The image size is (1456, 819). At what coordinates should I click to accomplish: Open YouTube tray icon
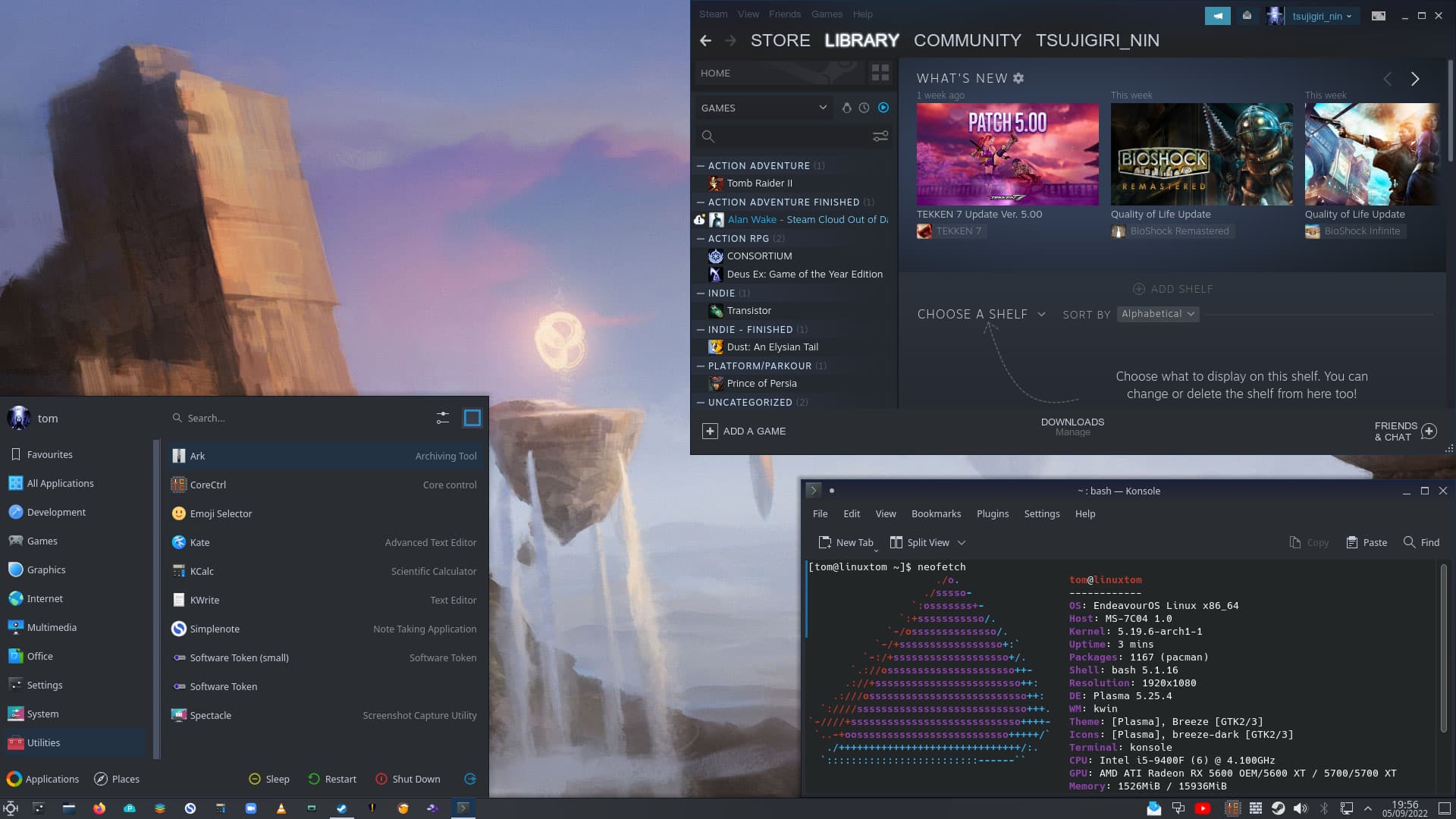point(1203,808)
